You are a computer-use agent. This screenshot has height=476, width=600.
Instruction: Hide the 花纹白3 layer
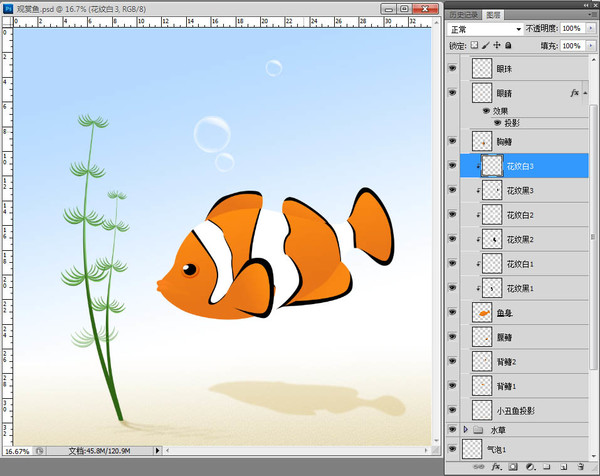tap(452, 166)
